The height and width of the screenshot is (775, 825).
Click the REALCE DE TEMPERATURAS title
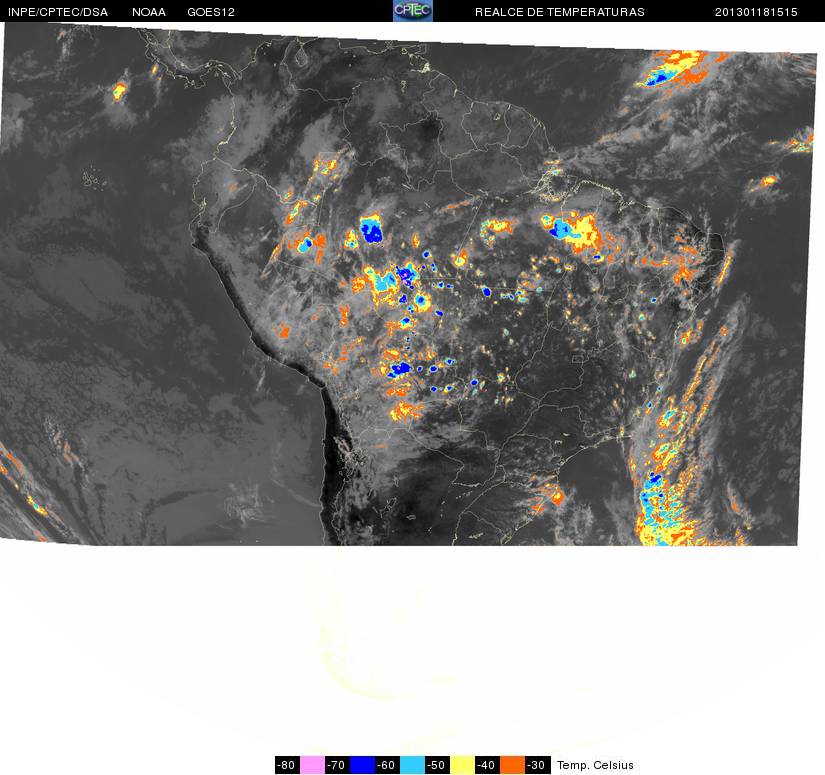pos(560,12)
